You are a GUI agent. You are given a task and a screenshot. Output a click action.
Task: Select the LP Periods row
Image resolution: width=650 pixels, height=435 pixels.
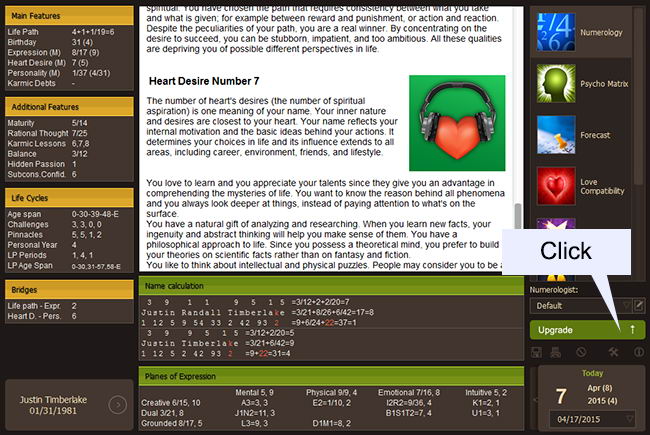point(69,255)
